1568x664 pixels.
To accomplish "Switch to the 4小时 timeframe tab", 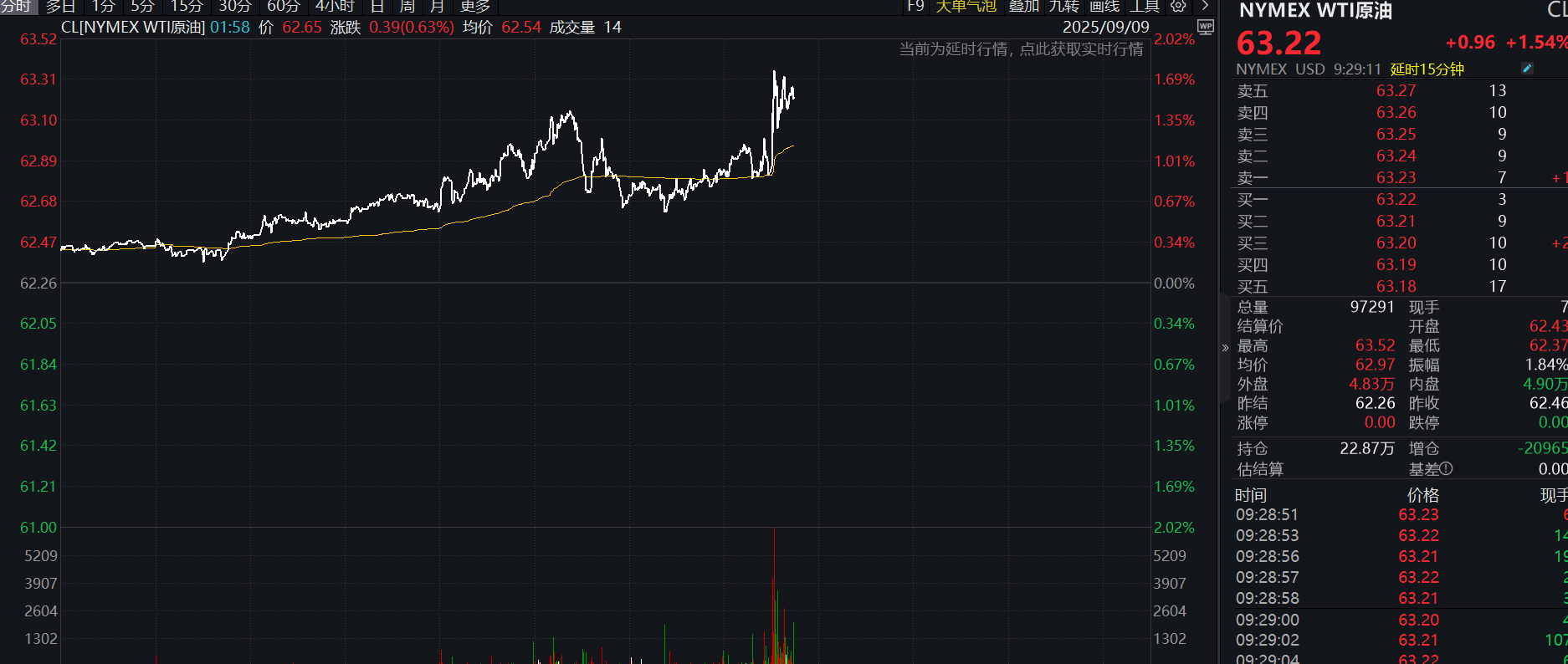I will coord(335,6).
